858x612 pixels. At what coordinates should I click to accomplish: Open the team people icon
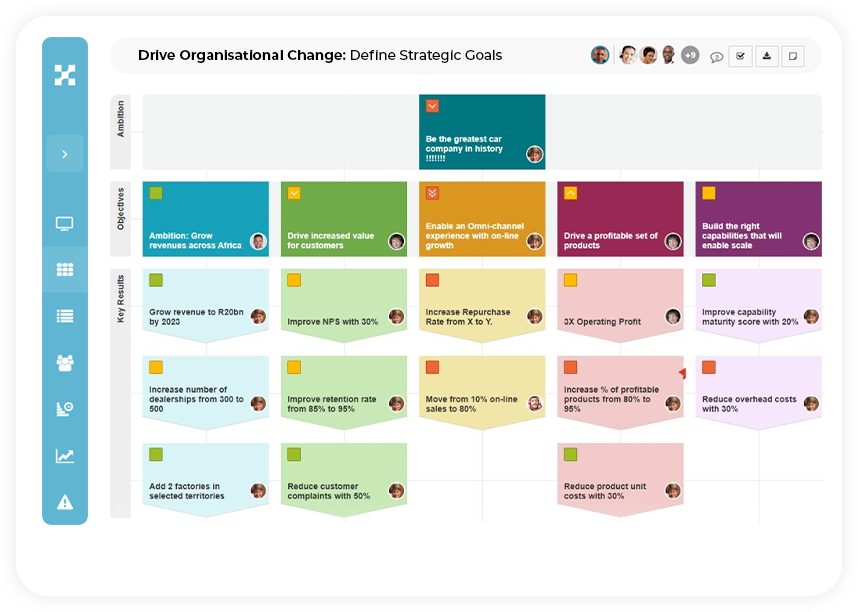click(65, 363)
